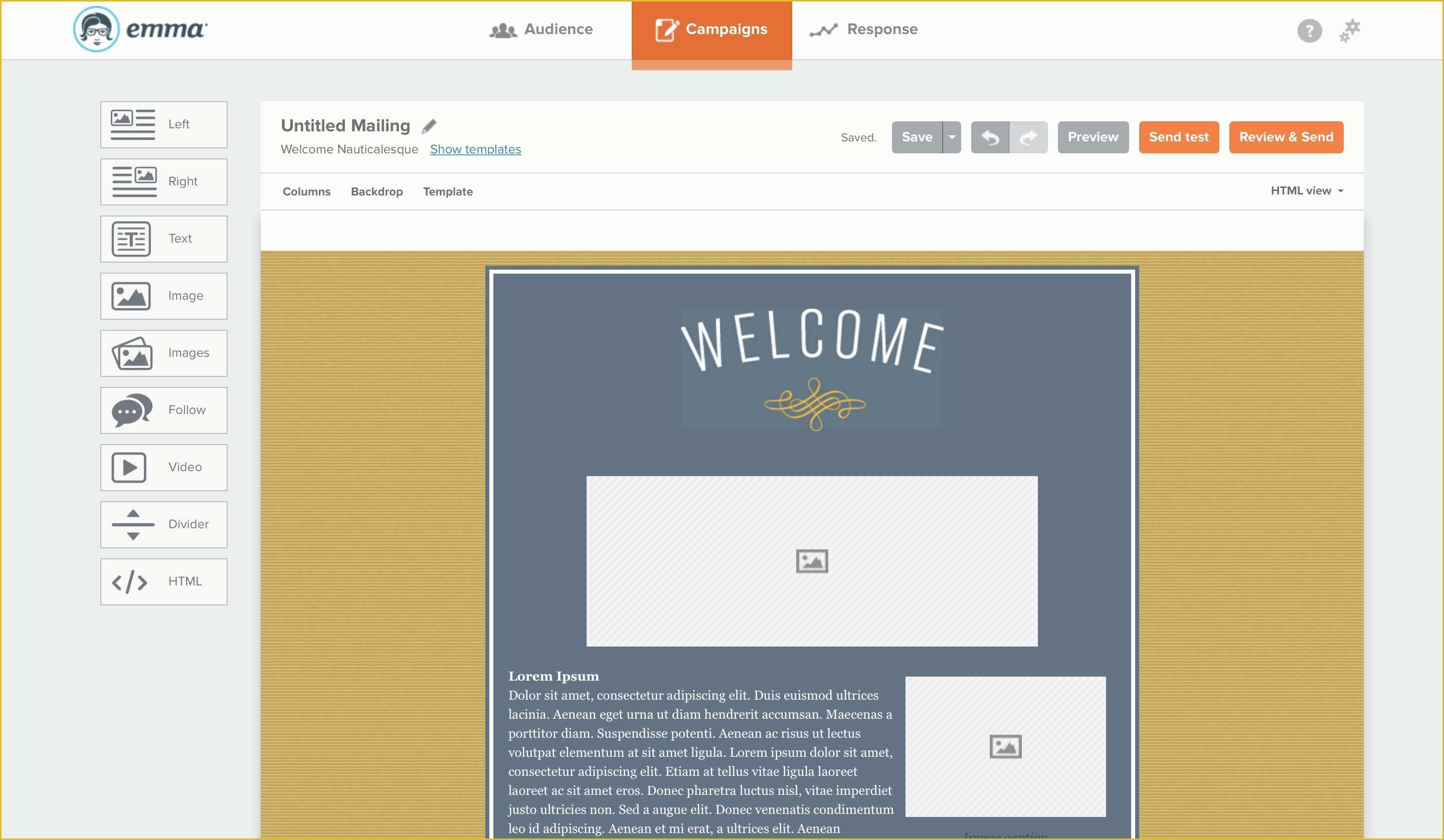
Task: Click the Review & Send button
Action: click(x=1286, y=137)
